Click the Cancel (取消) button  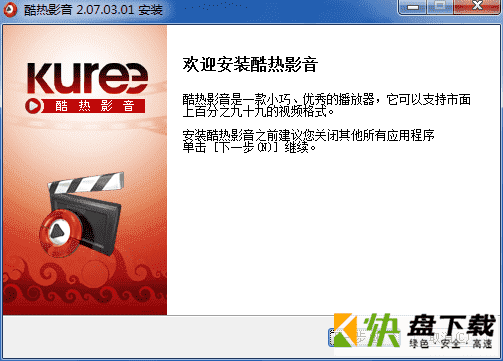click(451, 337)
